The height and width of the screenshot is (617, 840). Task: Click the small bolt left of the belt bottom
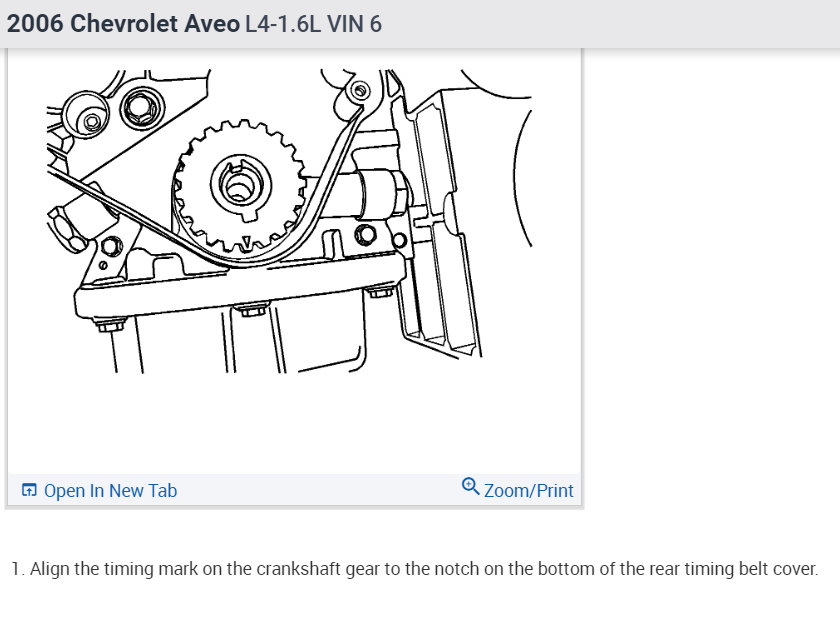[111, 246]
